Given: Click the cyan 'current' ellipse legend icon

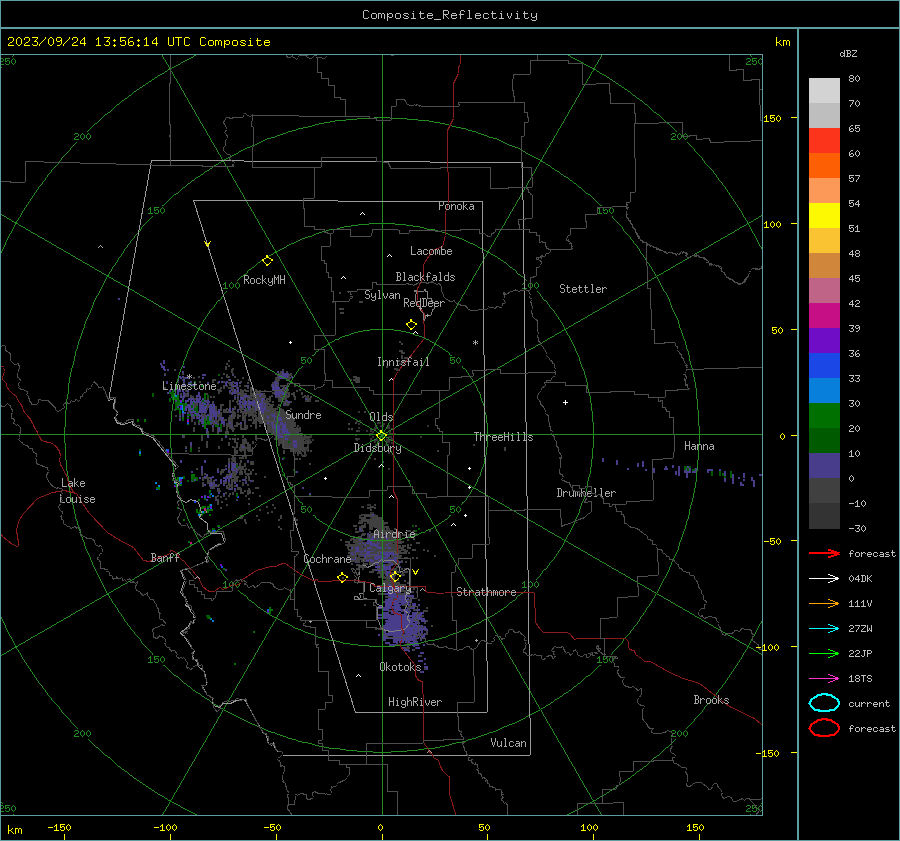Looking at the screenshot, I should tap(824, 703).
